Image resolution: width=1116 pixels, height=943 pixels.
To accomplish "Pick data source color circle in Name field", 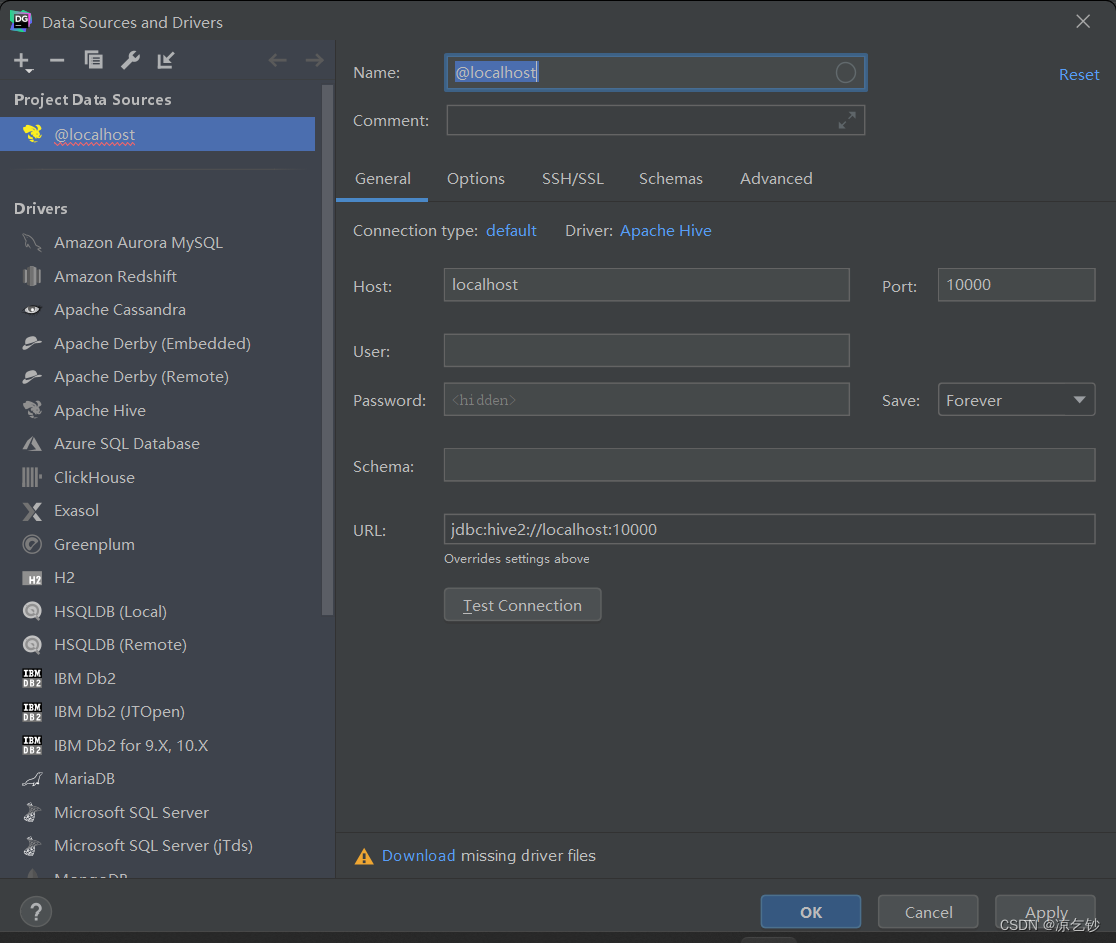I will point(845,73).
